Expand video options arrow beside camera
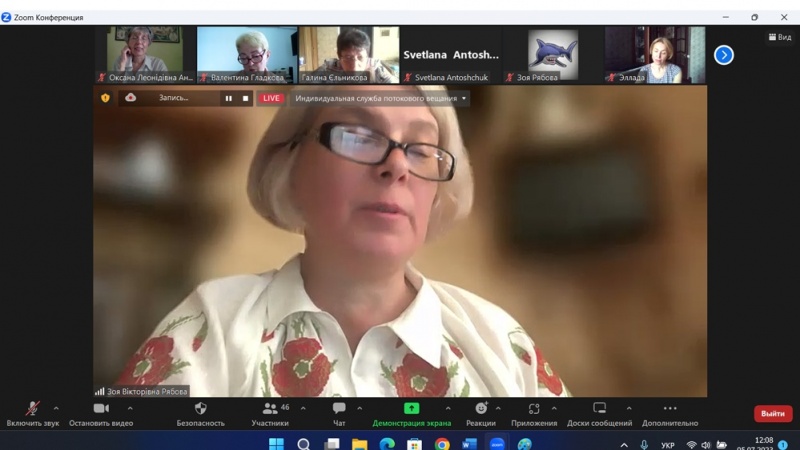 [130, 408]
